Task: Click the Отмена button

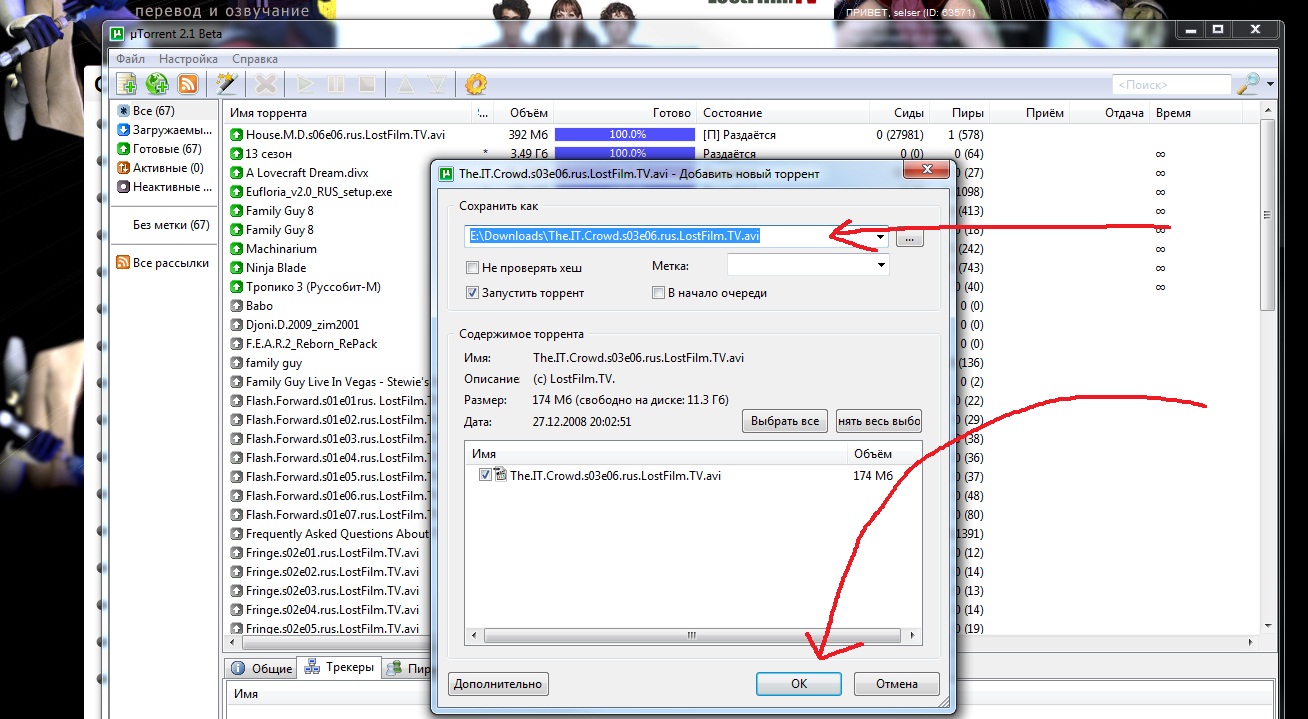Action: pyautogui.click(x=897, y=684)
